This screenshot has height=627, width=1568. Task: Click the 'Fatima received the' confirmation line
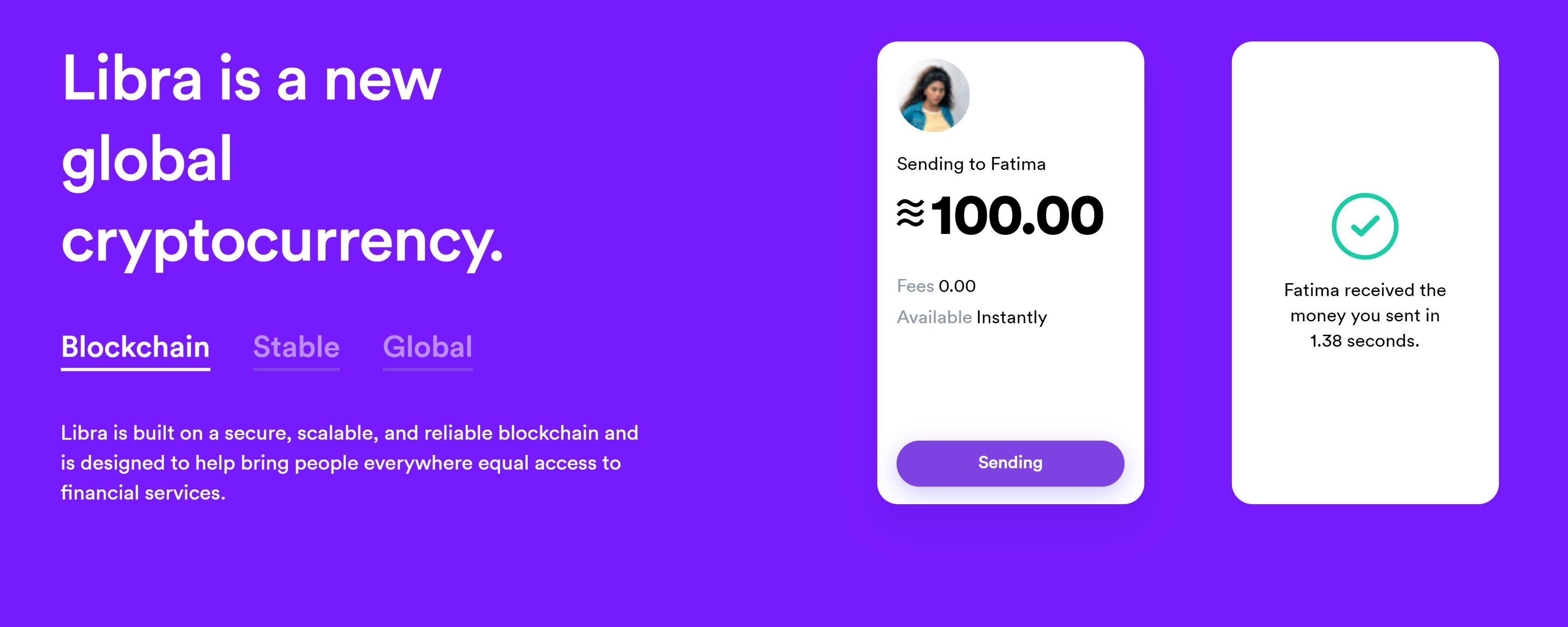pyautogui.click(x=1365, y=290)
